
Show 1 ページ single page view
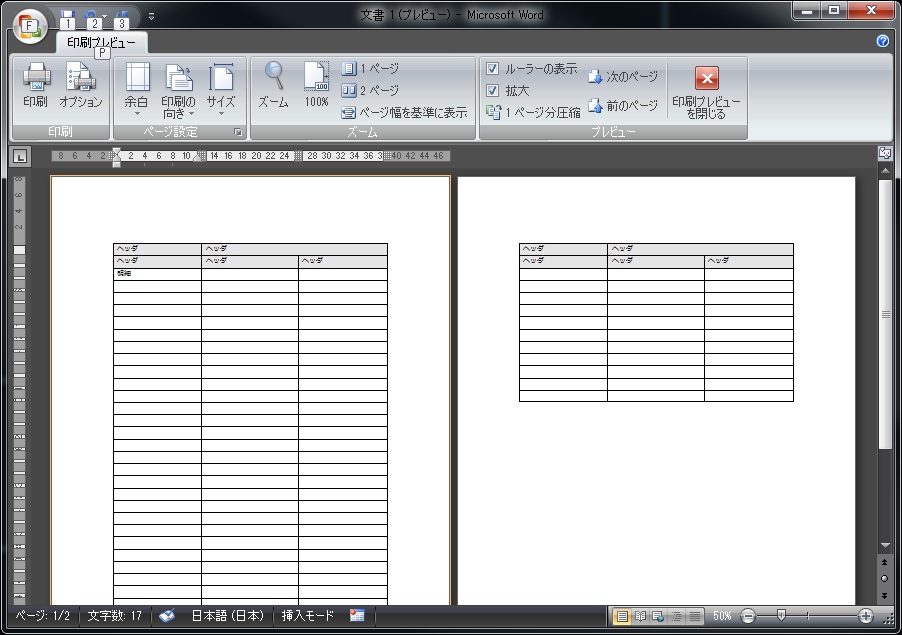tap(370, 68)
